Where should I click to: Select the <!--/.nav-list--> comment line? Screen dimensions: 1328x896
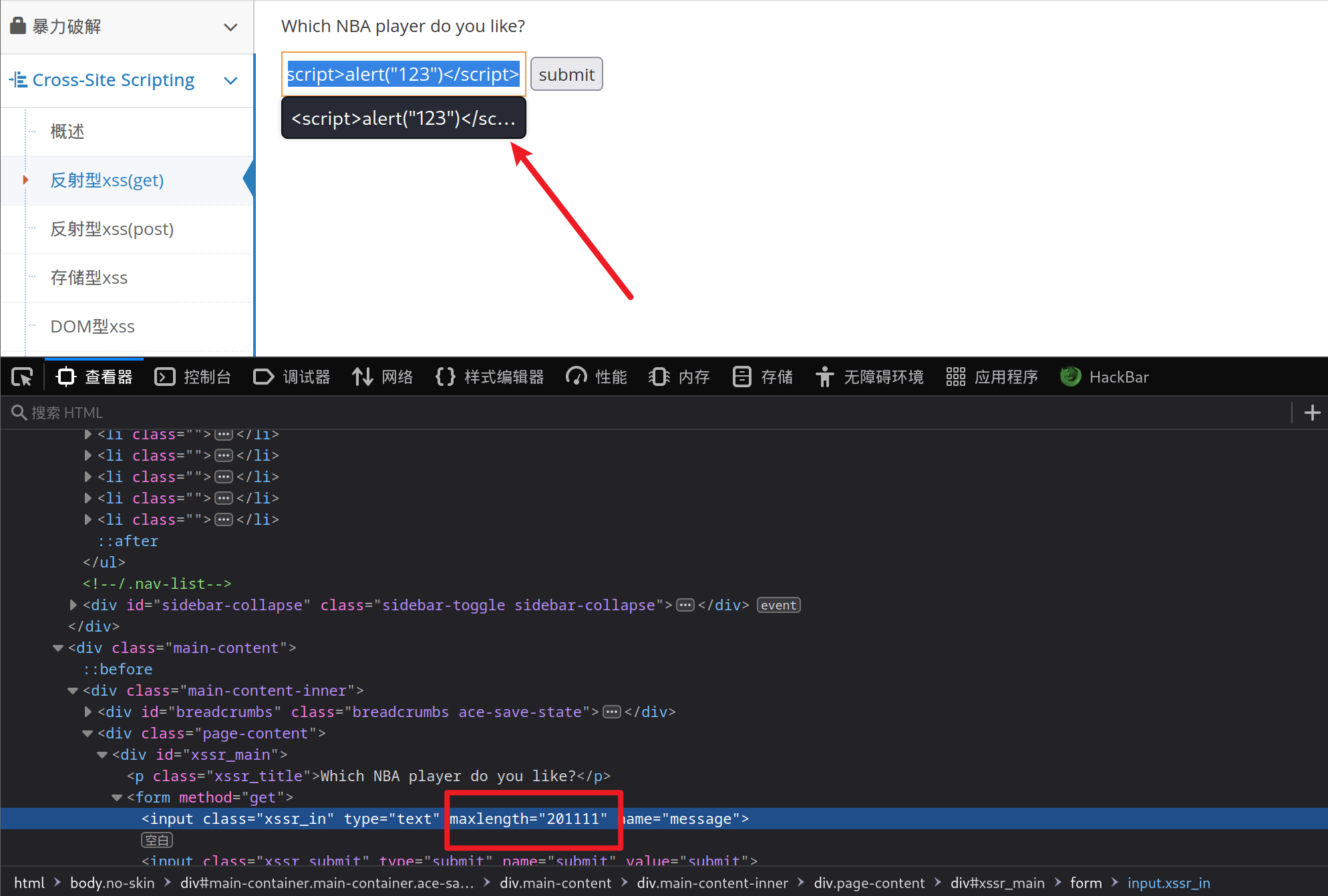coord(157,584)
